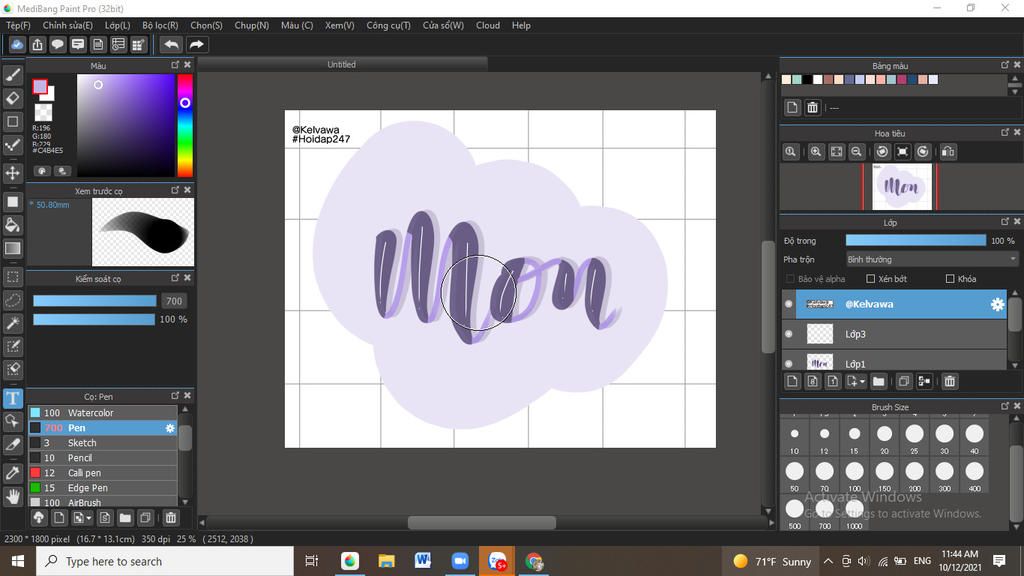The width and height of the screenshot is (1024, 576).
Task: Click rotate right icon in the Navigator panel
Action: click(x=923, y=152)
